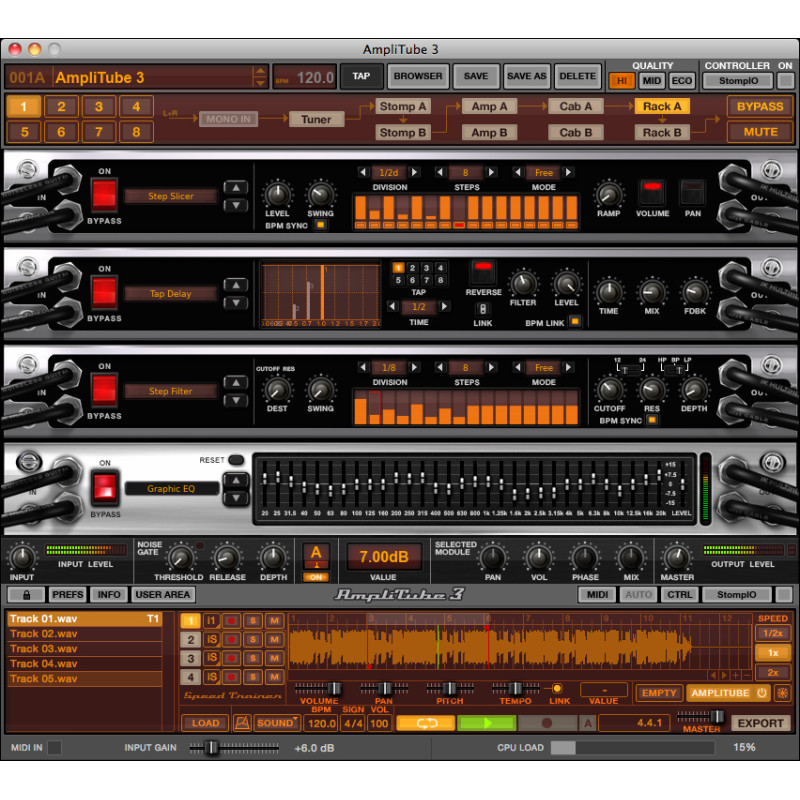Solo track 3 with the S button

(253, 658)
